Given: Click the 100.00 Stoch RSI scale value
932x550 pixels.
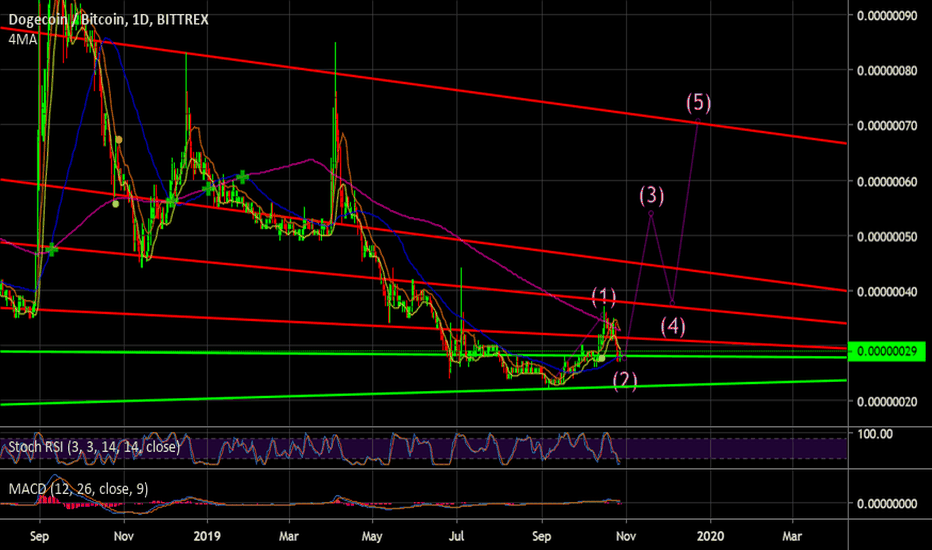Looking at the screenshot, I should (x=875, y=434).
